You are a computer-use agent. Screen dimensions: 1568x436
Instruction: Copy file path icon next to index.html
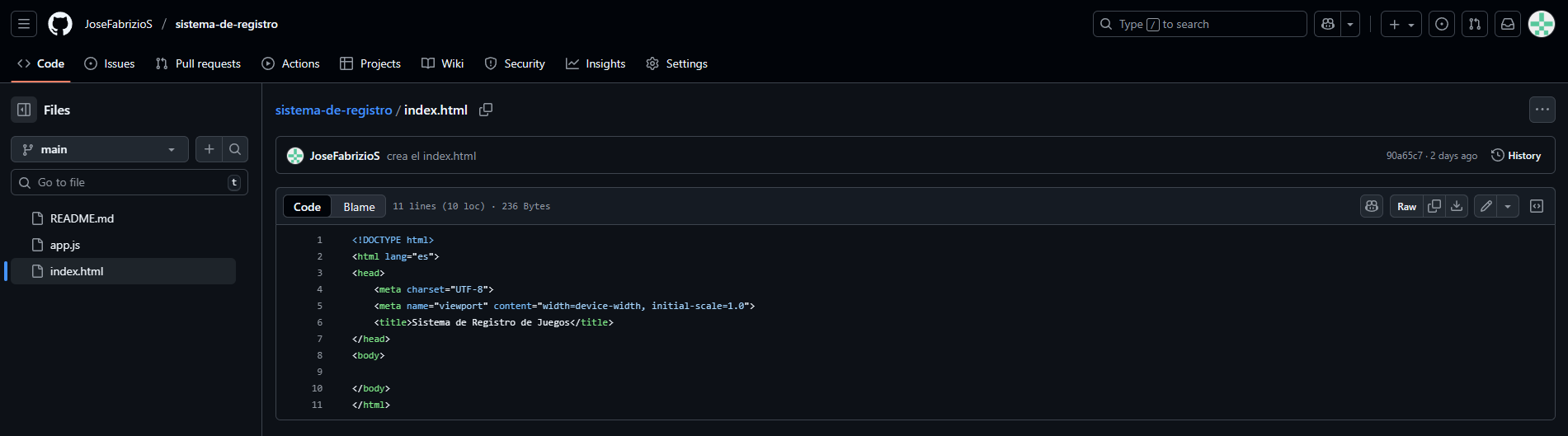pos(486,110)
